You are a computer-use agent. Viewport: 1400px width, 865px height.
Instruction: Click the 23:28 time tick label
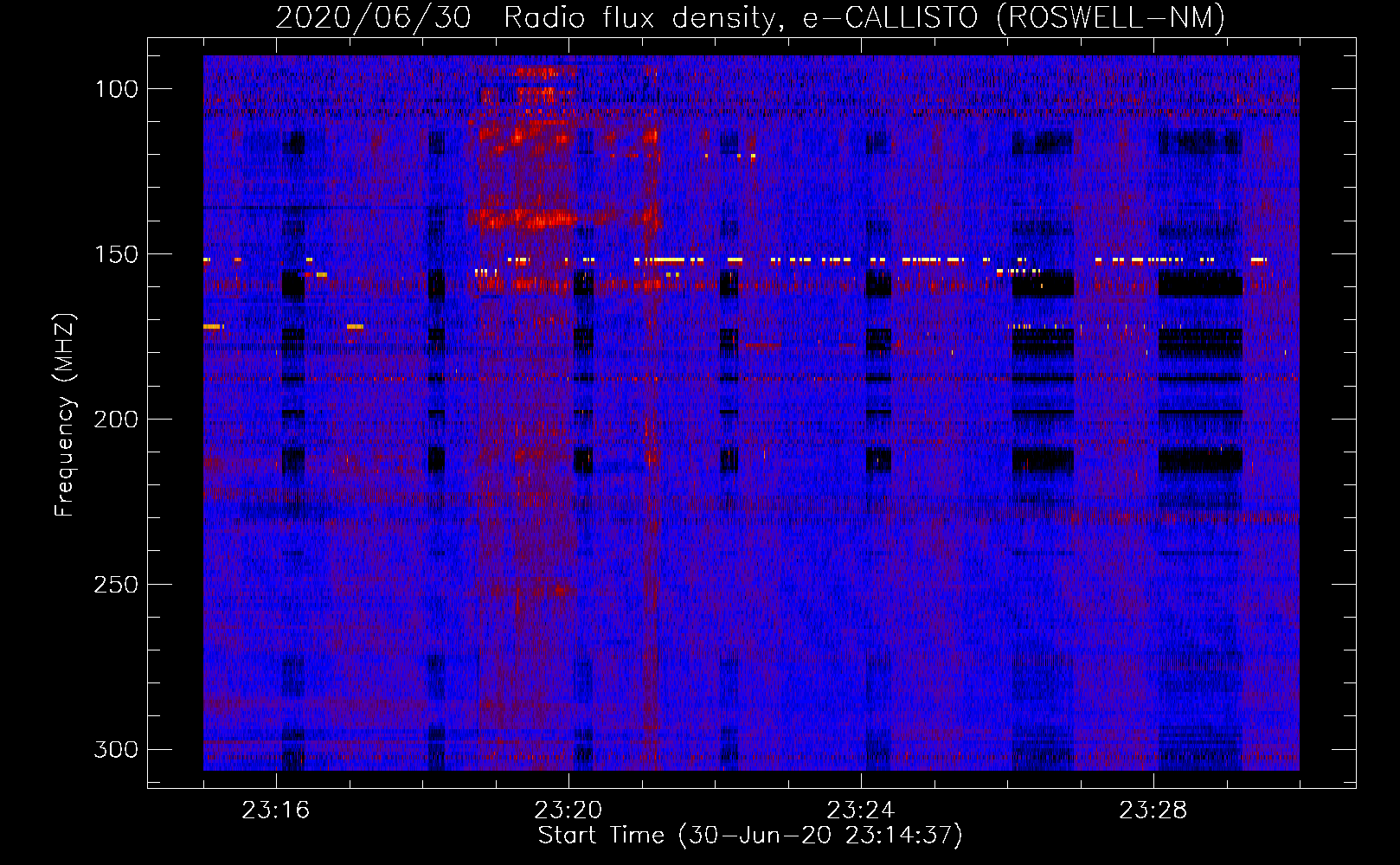[1153, 811]
